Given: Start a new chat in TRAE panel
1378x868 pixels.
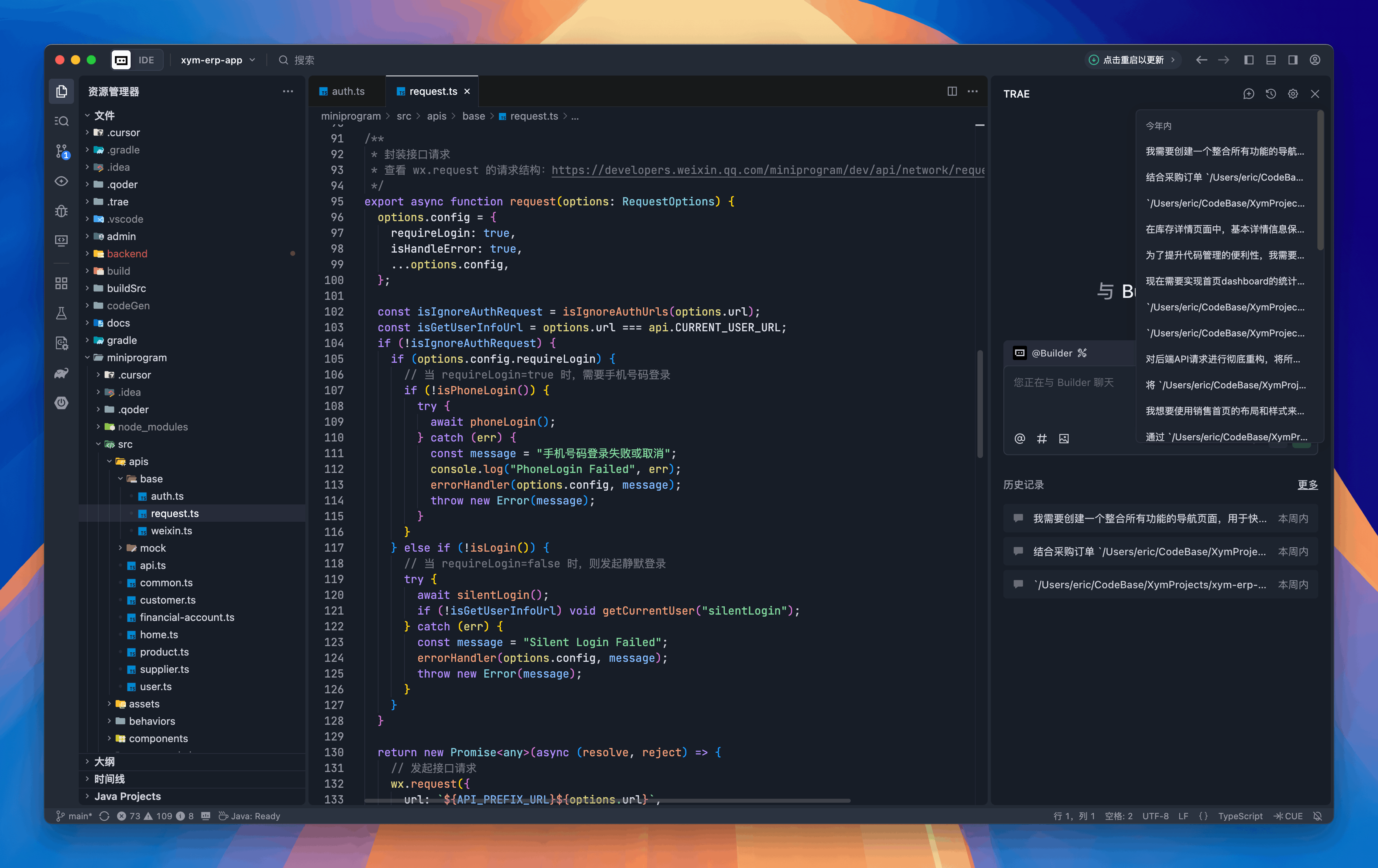Looking at the screenshot, I should click(1248, 94).
